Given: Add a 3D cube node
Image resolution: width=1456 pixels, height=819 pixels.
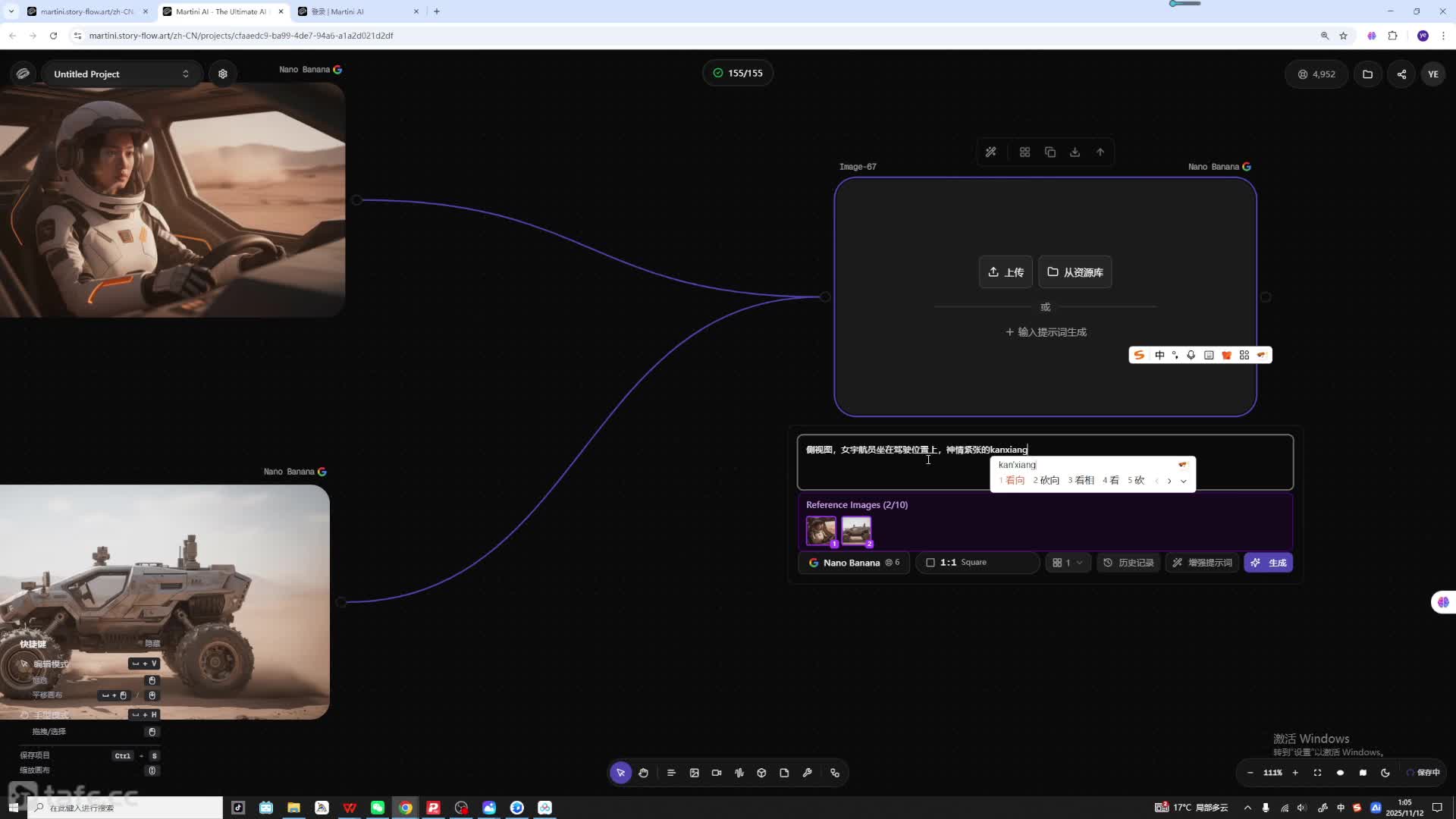Looking at the screenshot, I should tap(761, 773).
